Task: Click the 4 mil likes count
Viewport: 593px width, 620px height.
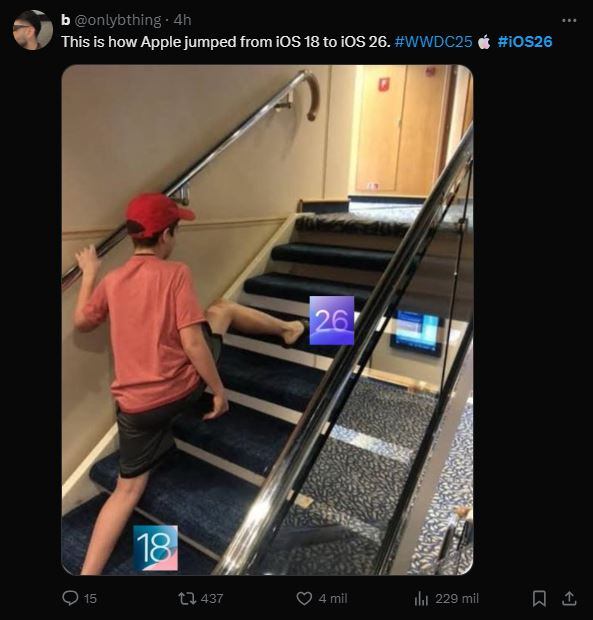Action: [x=333, y=599]
